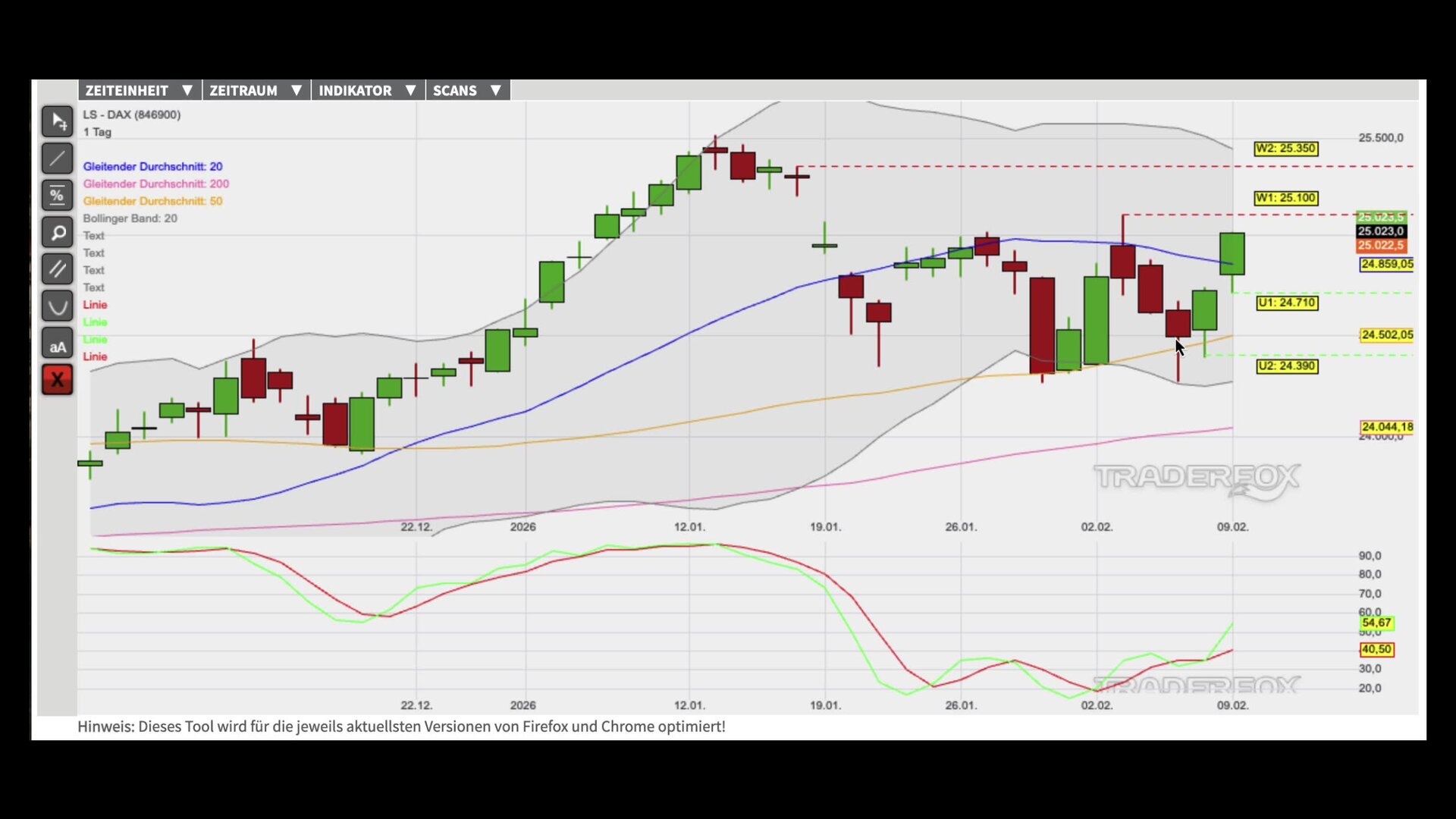Activate the trend line drawing tool

coord(58,158)
